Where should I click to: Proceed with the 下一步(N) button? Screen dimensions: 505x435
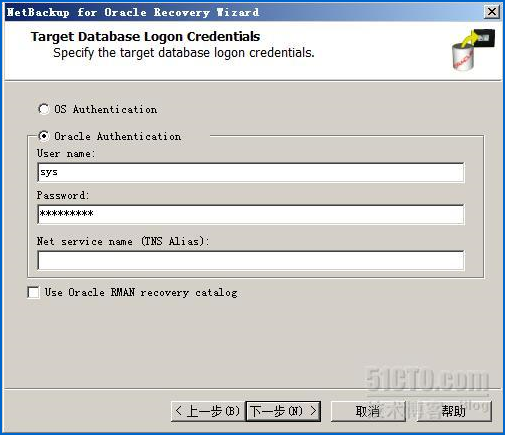tap(283, 411)
